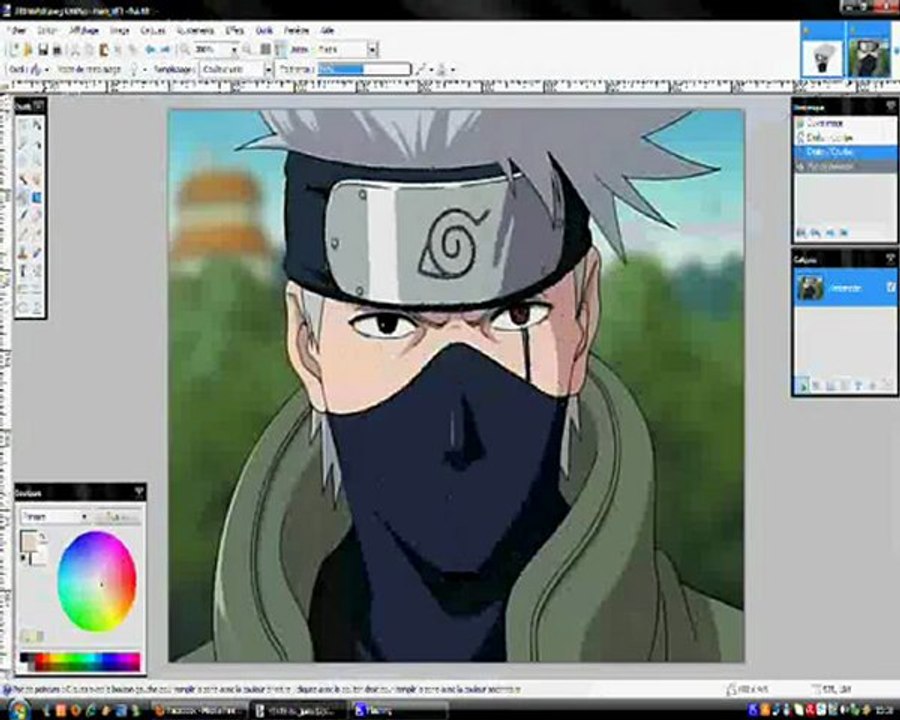Click the Tolérance slider bar
Viewport: 900px width, 720px height.
pos(364,69)
